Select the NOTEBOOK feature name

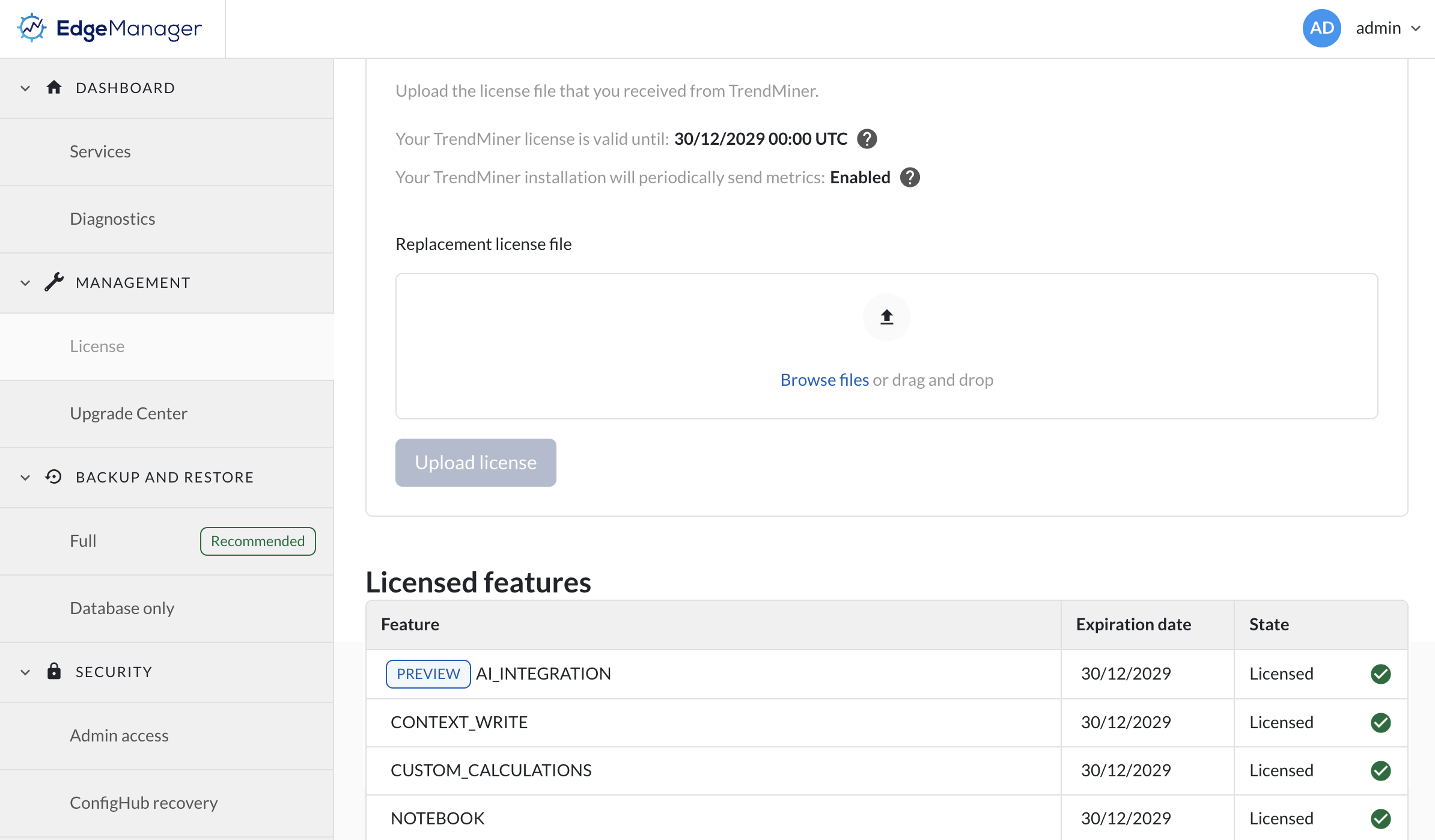point(437,818)
